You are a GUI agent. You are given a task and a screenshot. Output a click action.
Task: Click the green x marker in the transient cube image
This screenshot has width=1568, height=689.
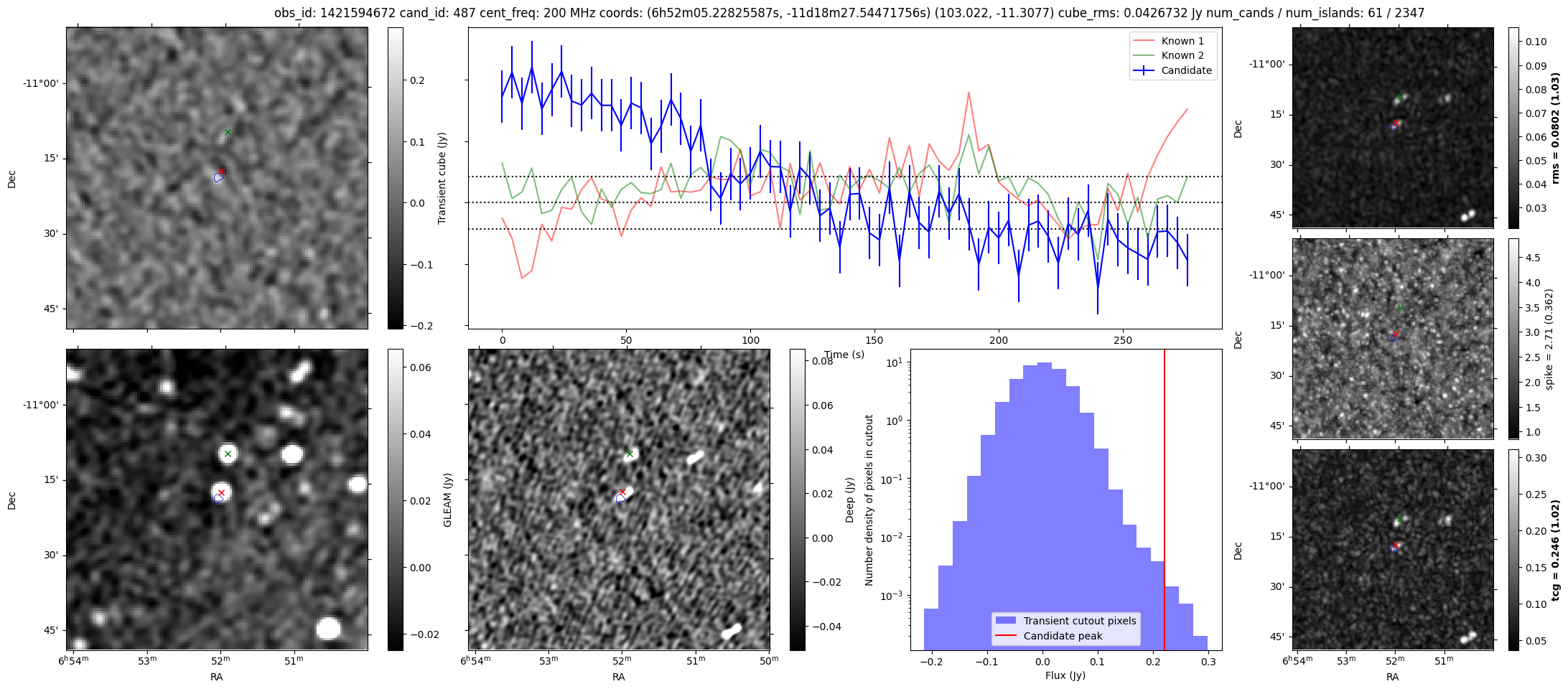point(228,132)
